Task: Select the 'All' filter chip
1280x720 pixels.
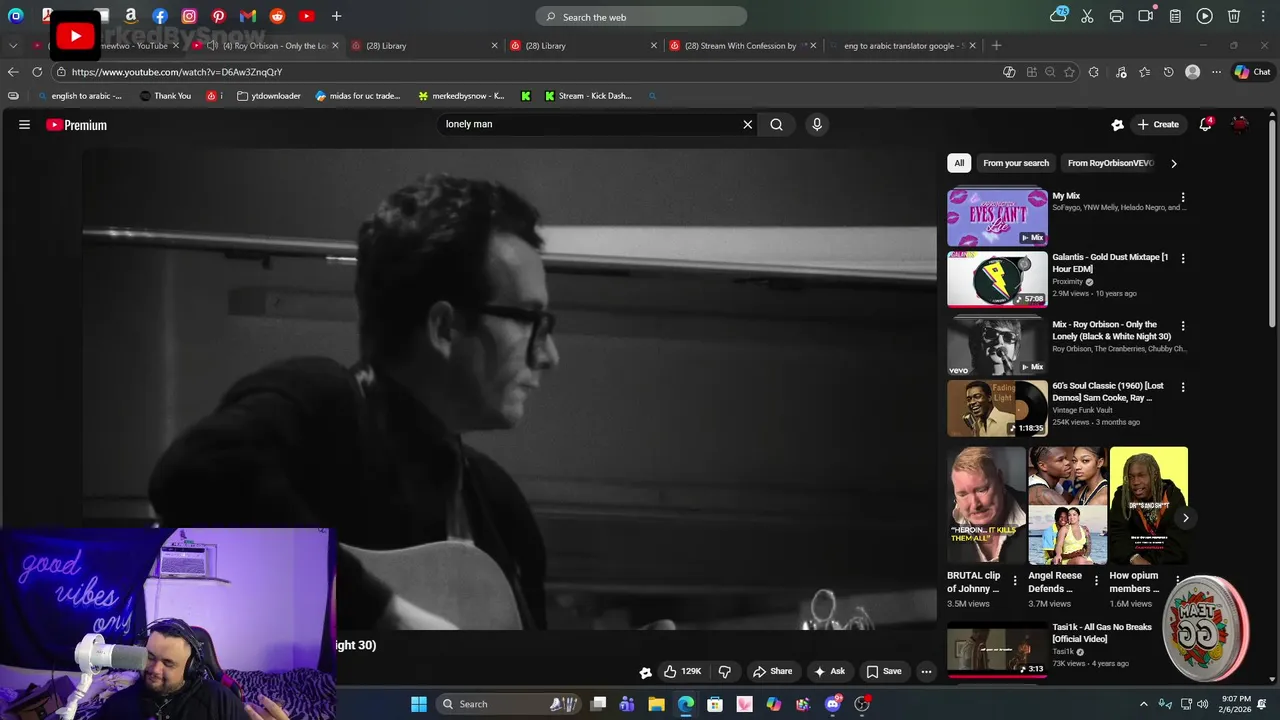Action: (x=959, y=163)
